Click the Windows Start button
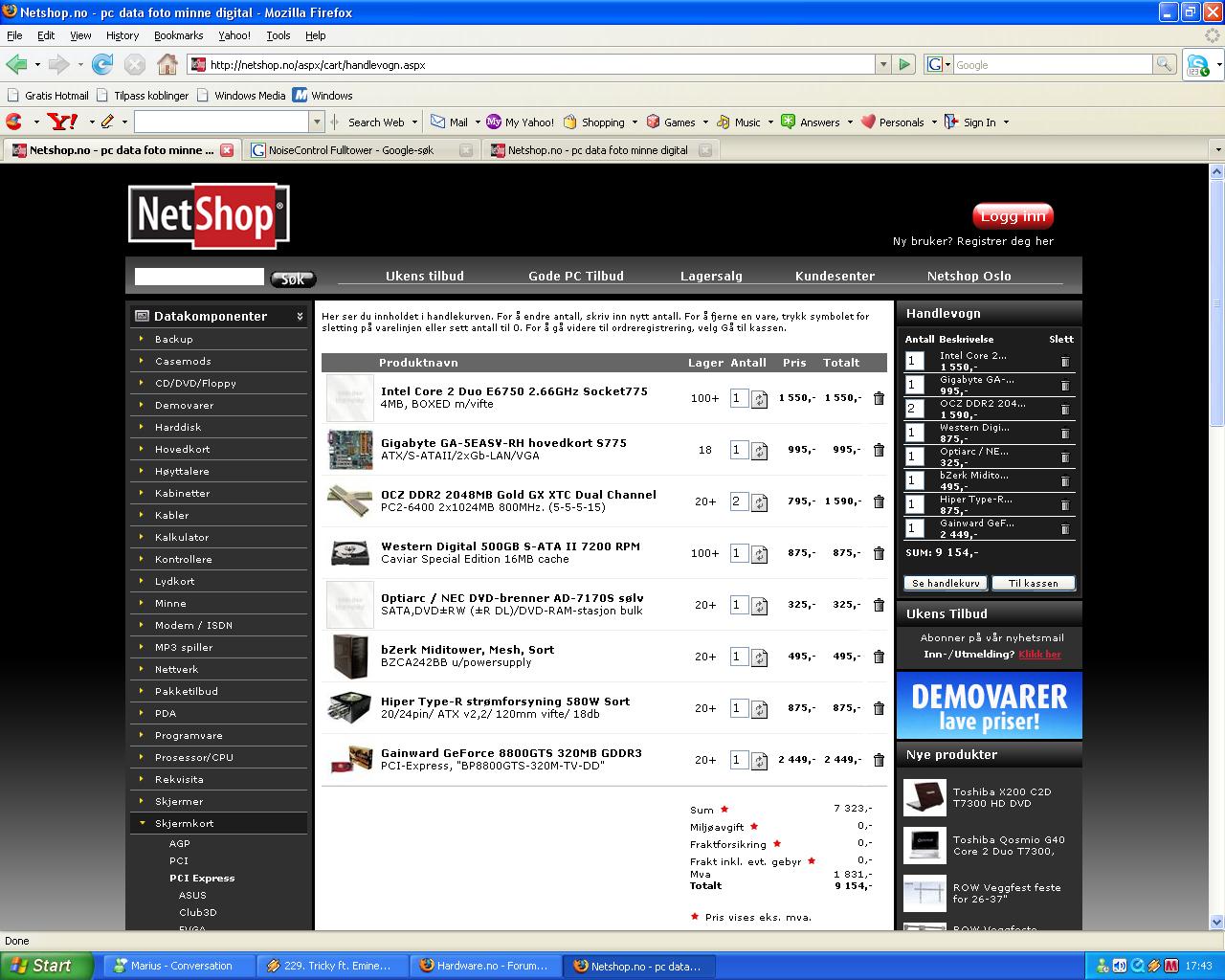Image resolution: width=1225 pixels, height=980 pixels. [47, 966]
